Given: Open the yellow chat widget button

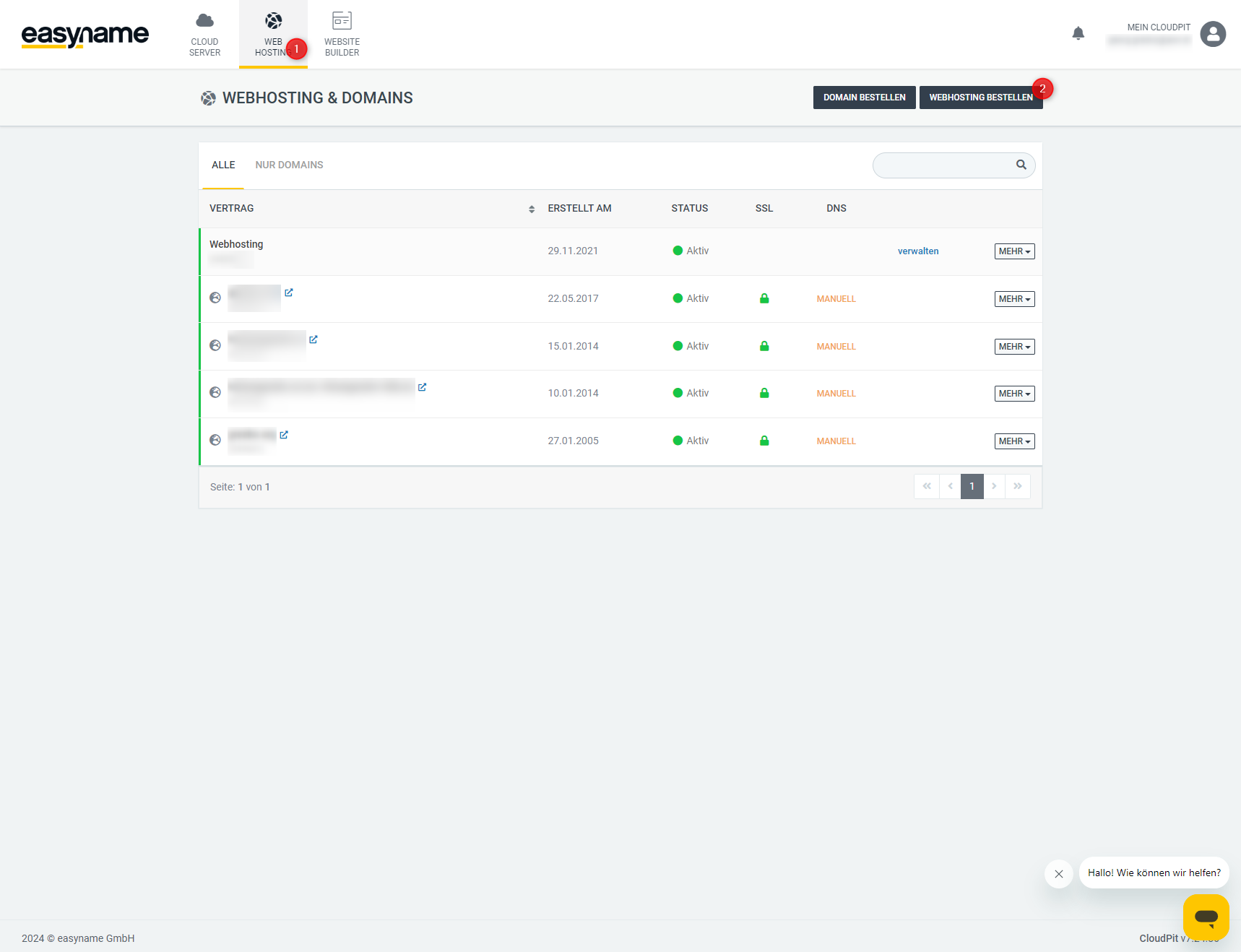Looking at the screenshot, I should [x=1205, y=917].
